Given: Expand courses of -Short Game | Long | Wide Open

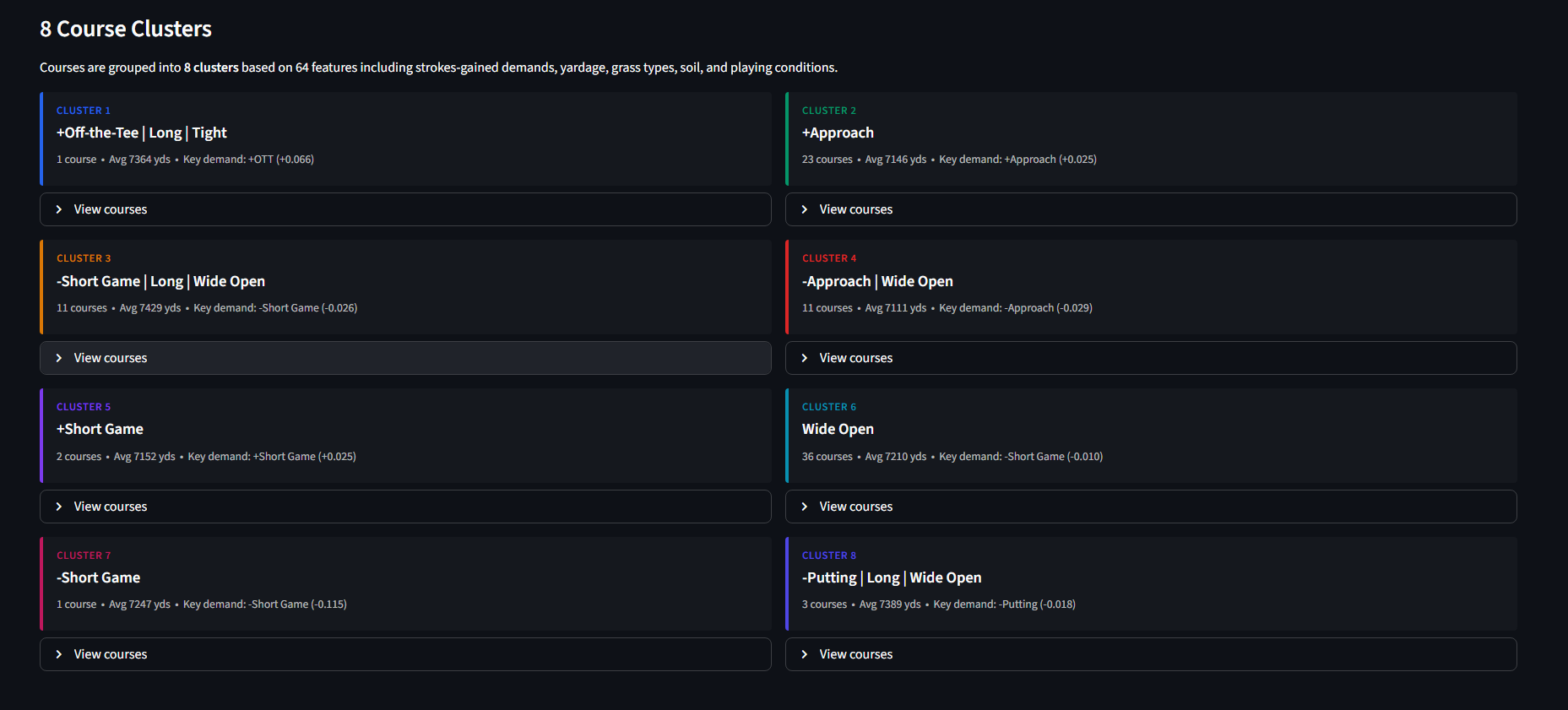Looking at the screenshot, I should click(110, 358).
